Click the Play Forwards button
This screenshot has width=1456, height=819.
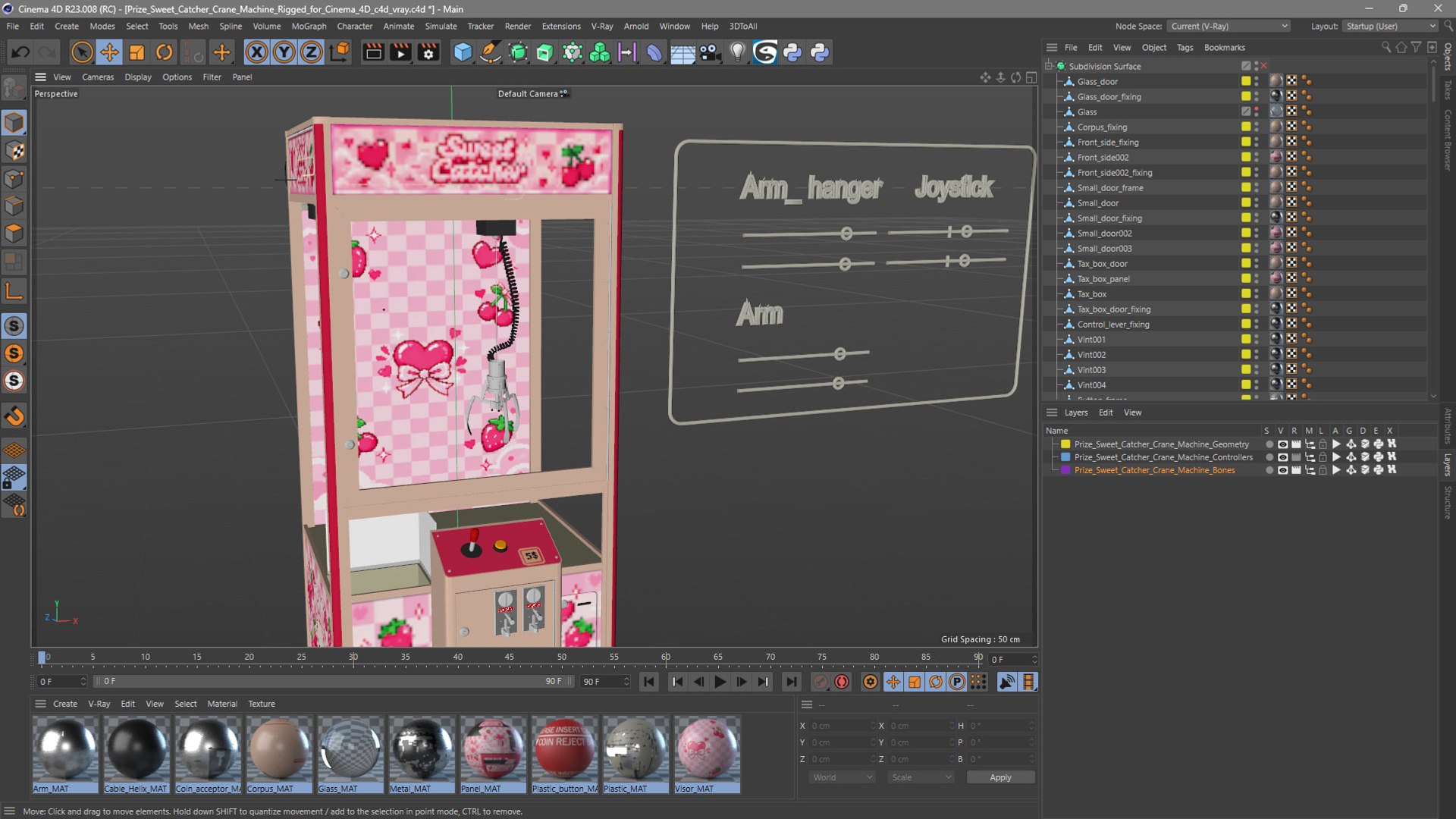coord(720,682)
